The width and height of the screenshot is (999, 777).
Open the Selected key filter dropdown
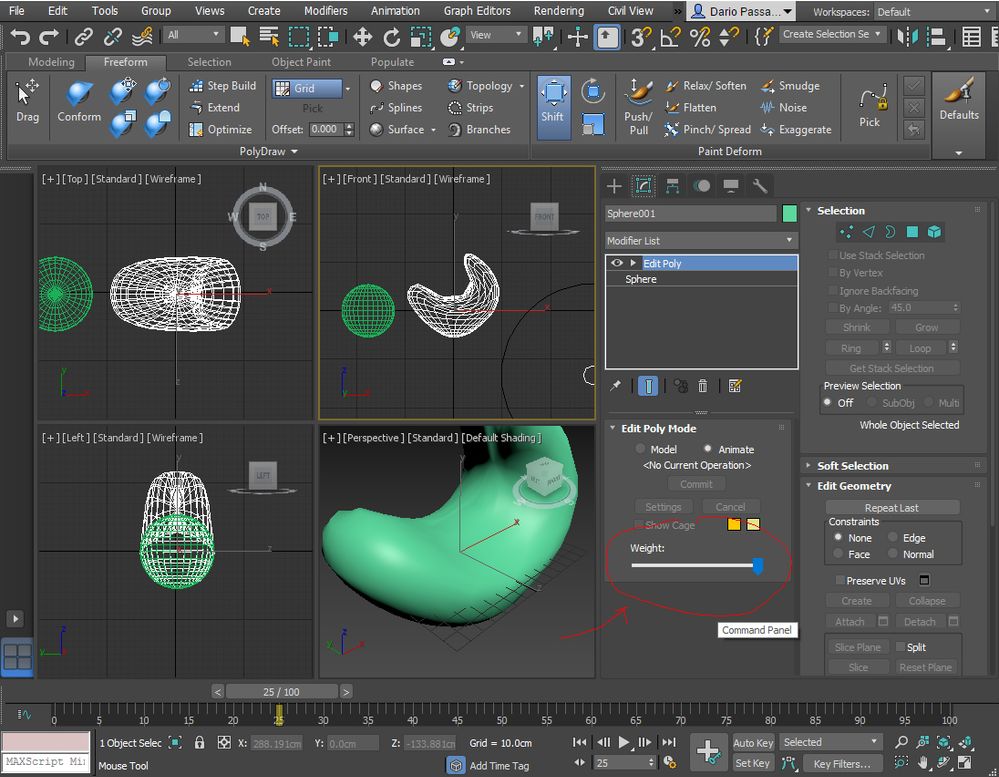(831, 743)
